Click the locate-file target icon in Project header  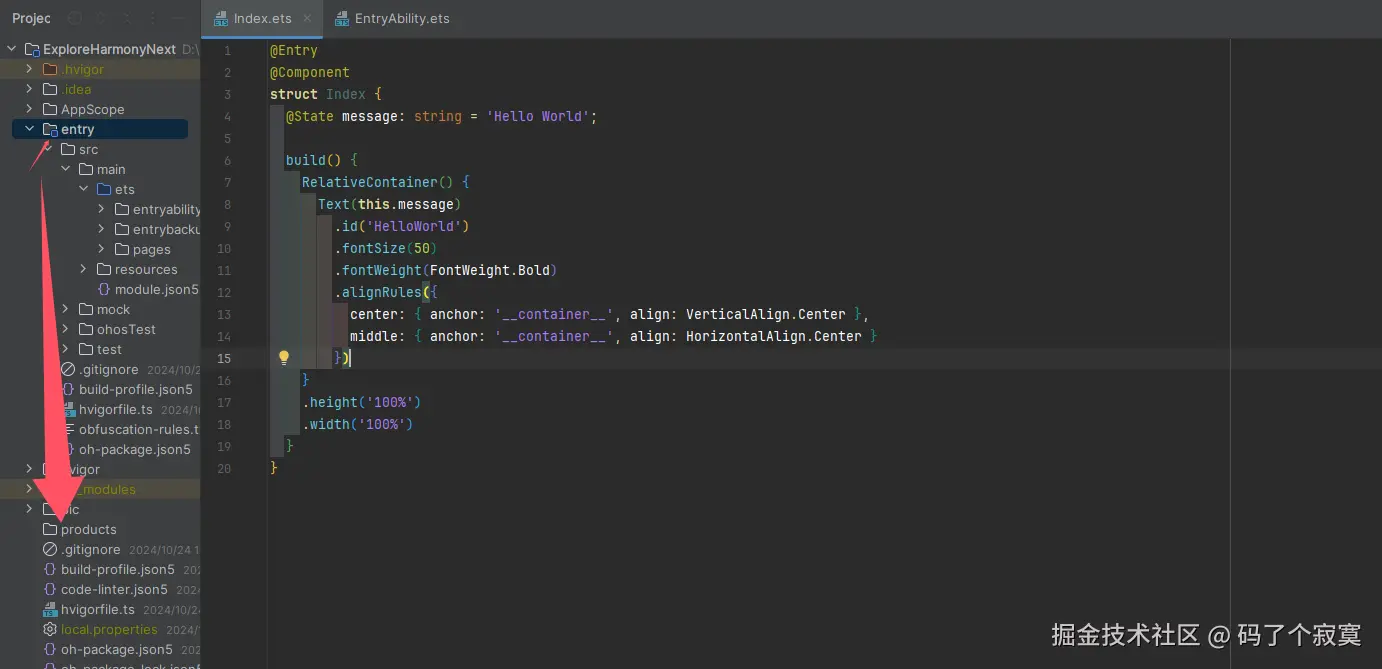[x=76, y=18]
